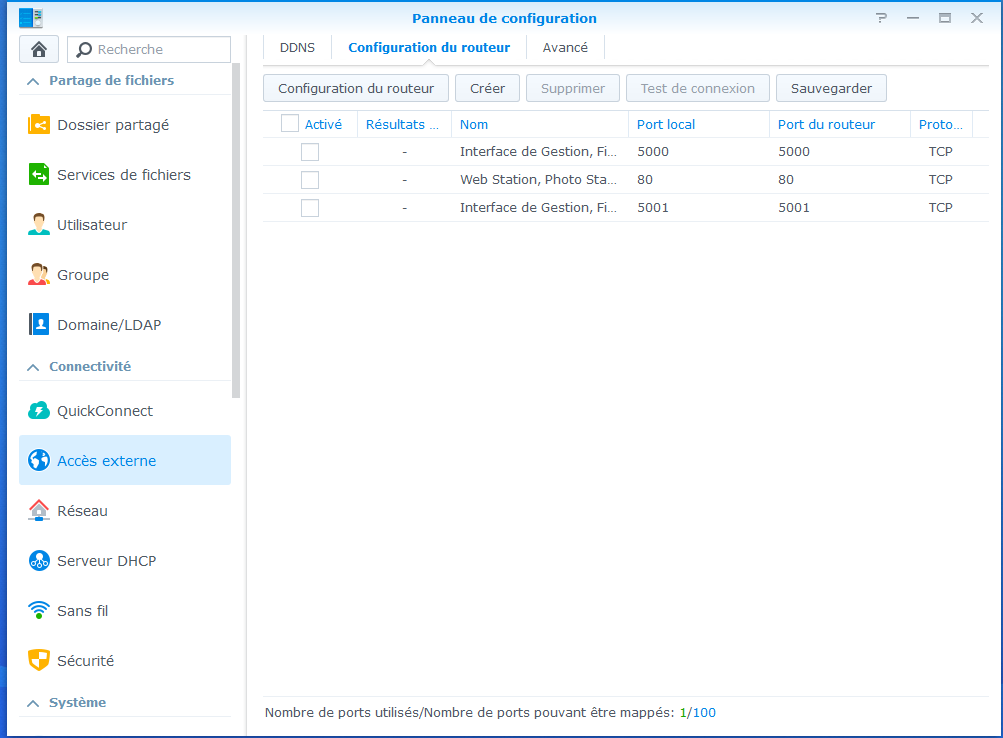This screenshot has width=1003, height=738.
Task: Collapse the Système section
Action: click(x=33, y=703)
